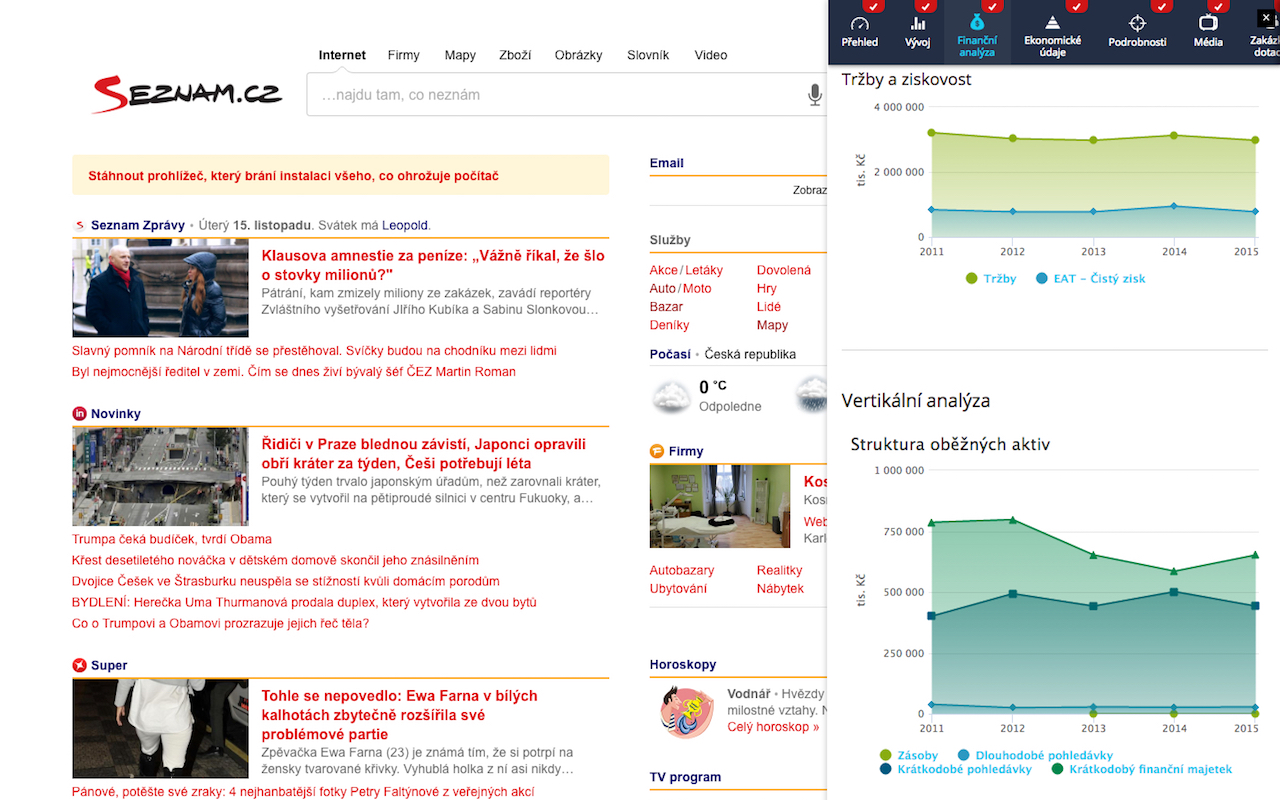Click the Nábytek link
The width and height of the screenshot is (1280, 800).
780,588
